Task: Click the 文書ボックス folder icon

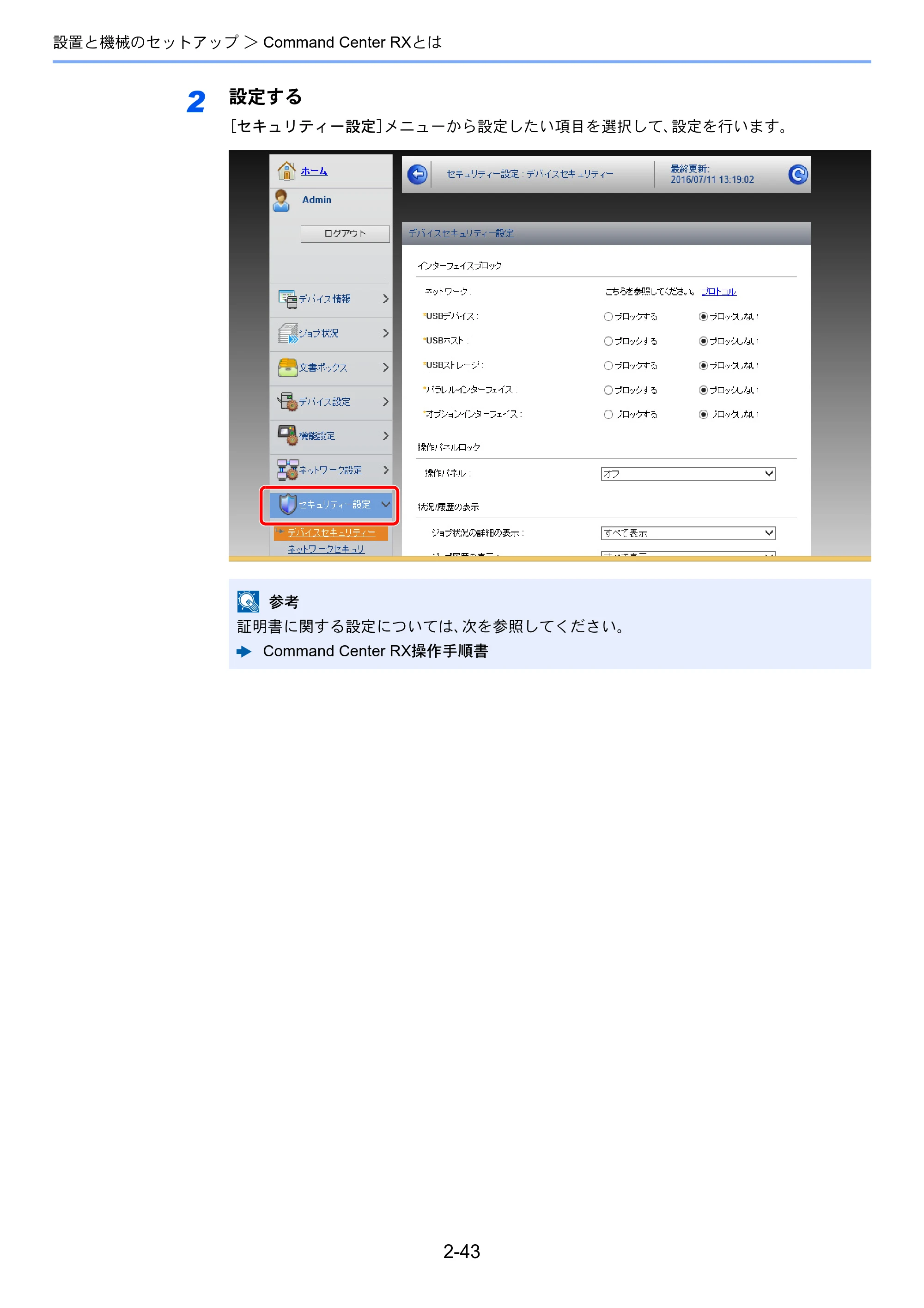Action: (287, 367)
